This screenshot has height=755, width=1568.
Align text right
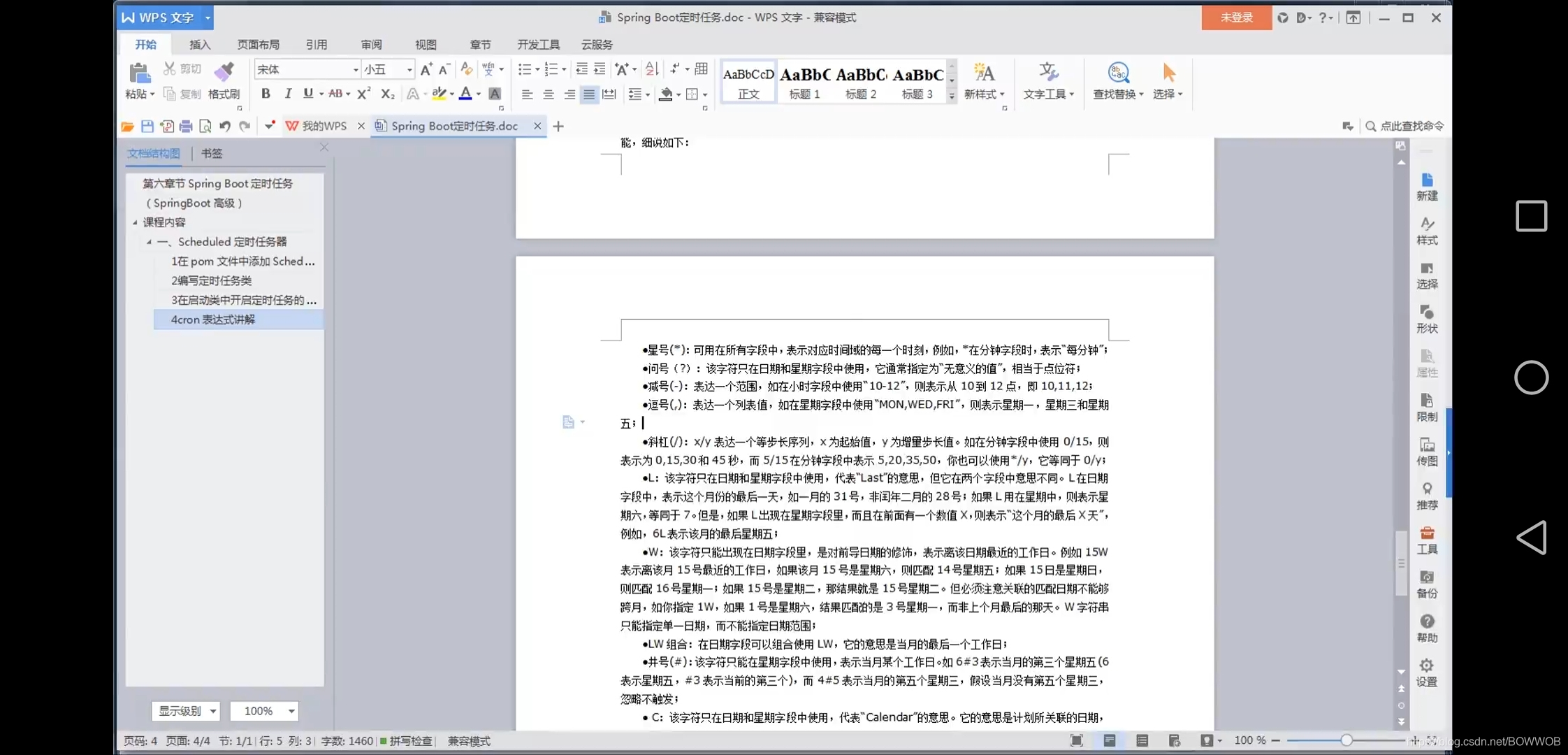pos(569,94)
